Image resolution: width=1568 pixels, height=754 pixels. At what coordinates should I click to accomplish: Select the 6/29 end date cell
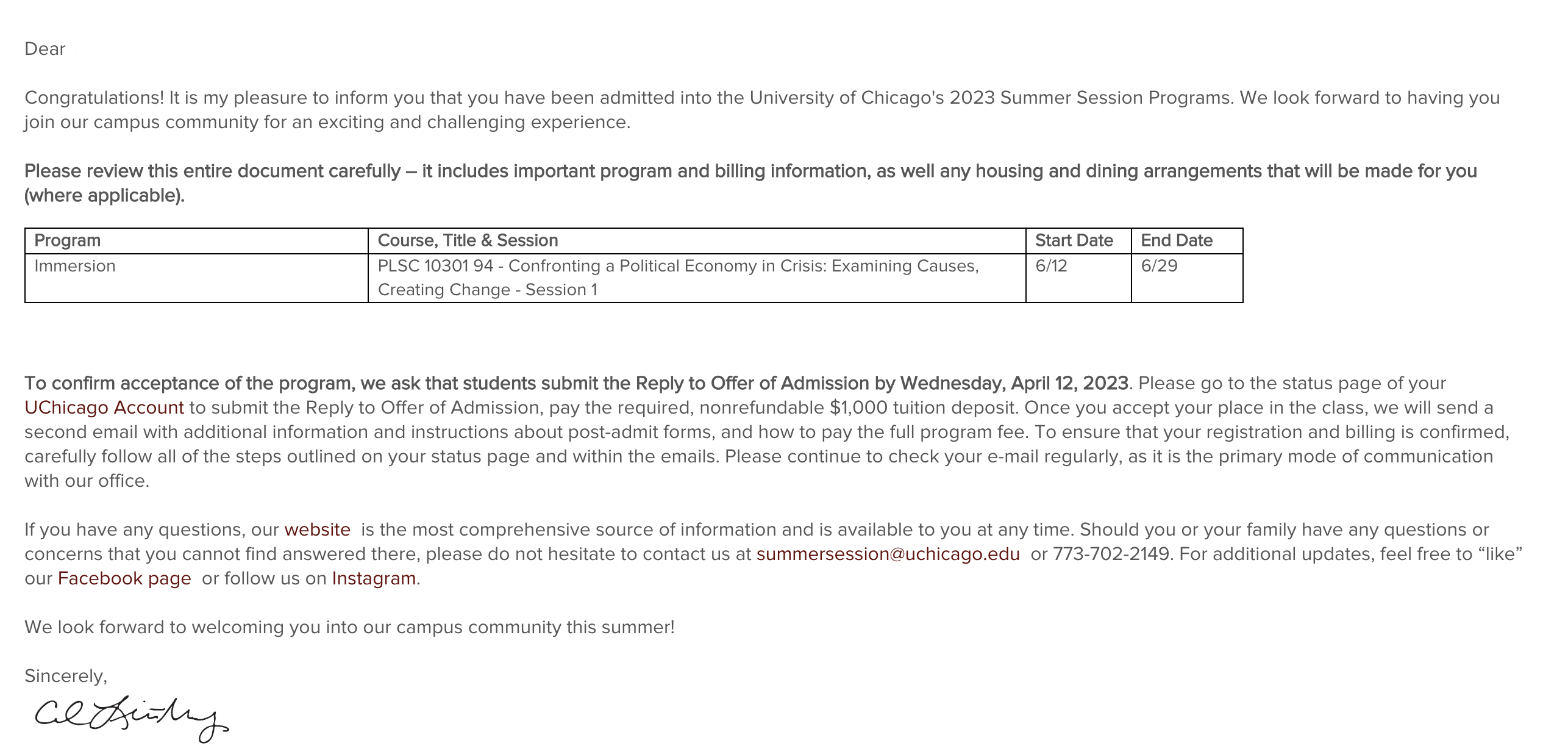click(x=1159, y=266)
